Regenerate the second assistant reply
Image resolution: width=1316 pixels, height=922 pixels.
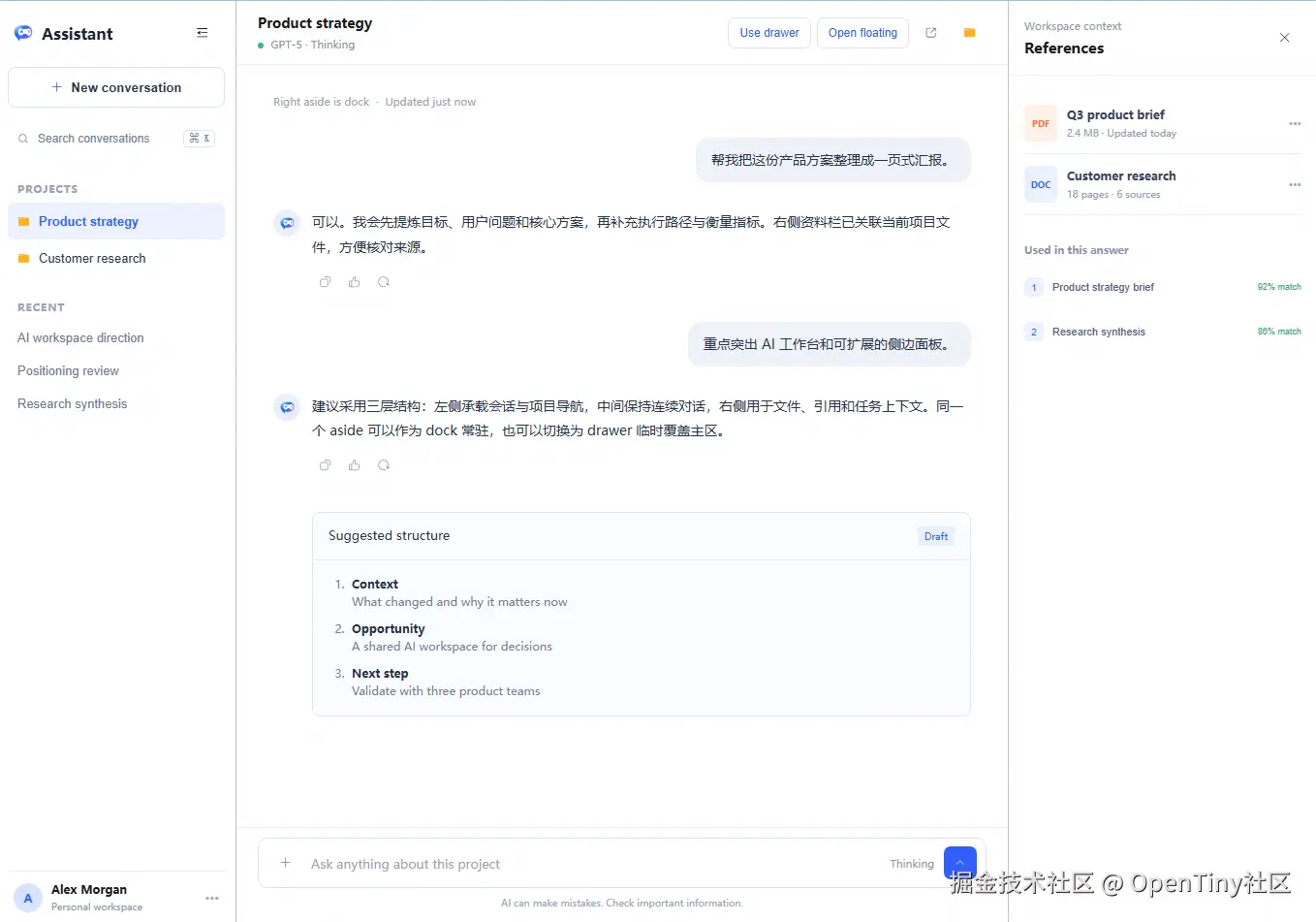(x=384, y=465)
